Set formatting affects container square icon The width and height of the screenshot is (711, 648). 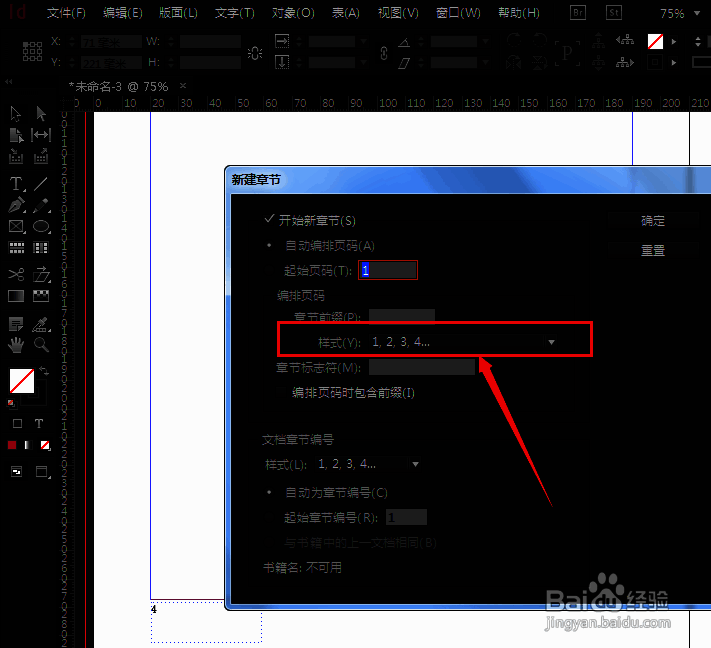pyautogui.click(x=17, y=424)
